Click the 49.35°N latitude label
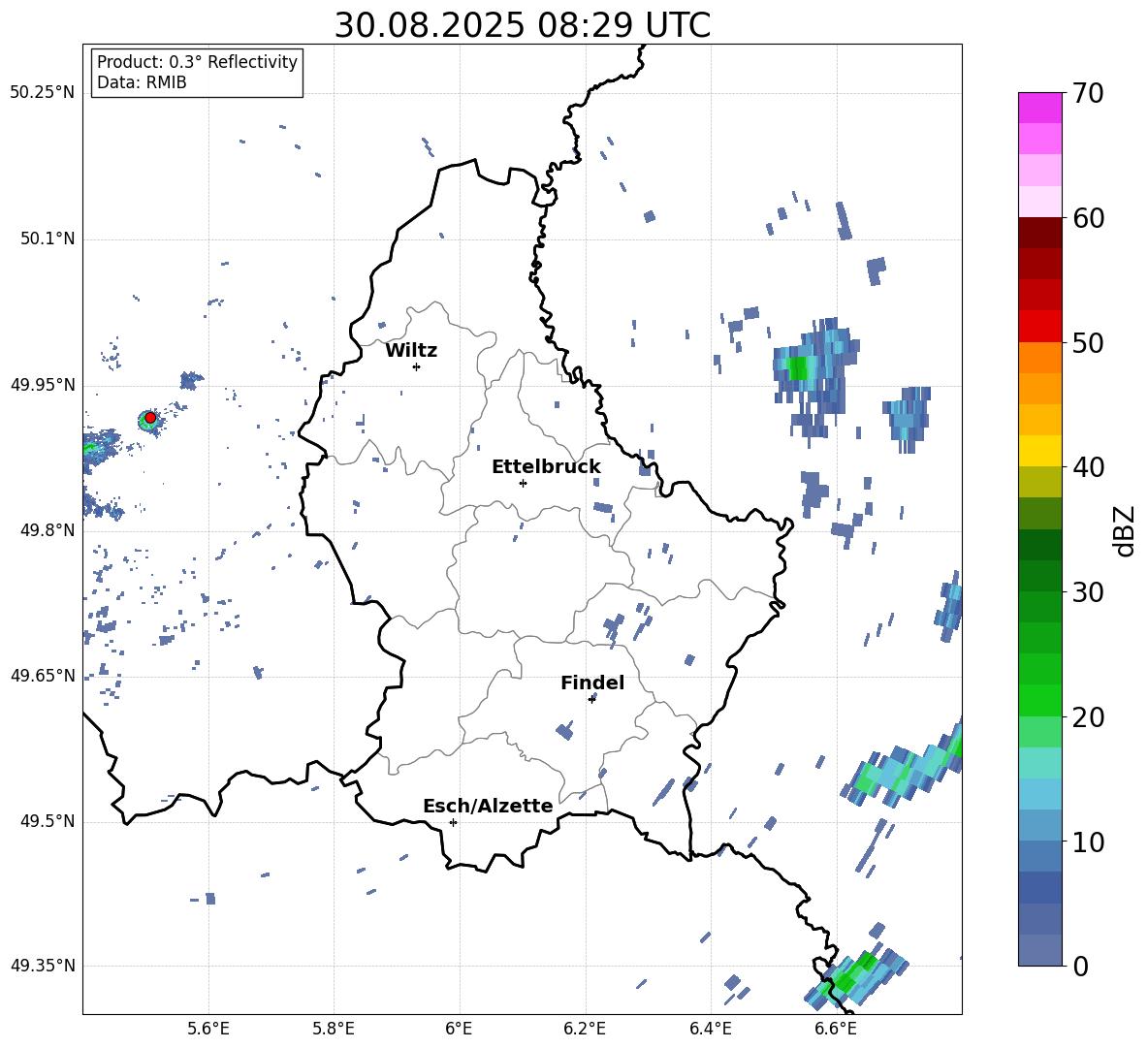 point(43,966)
